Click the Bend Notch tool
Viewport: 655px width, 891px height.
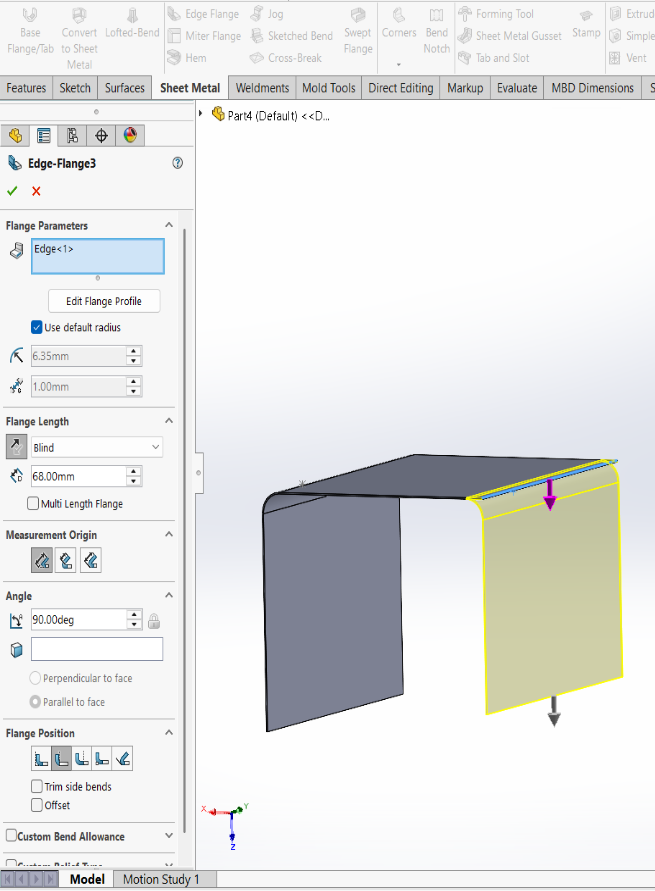click(x=436, y=32)
